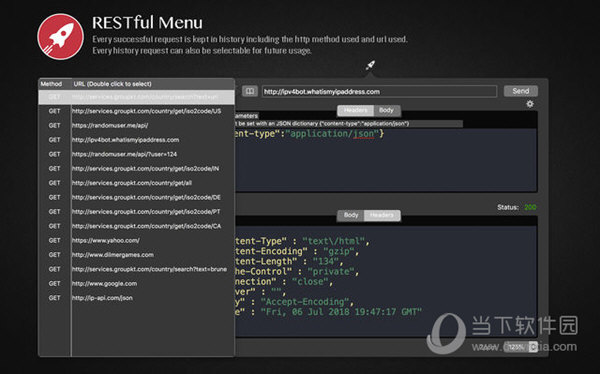Switch to request Body tab beside Headers

click(386, 110)
